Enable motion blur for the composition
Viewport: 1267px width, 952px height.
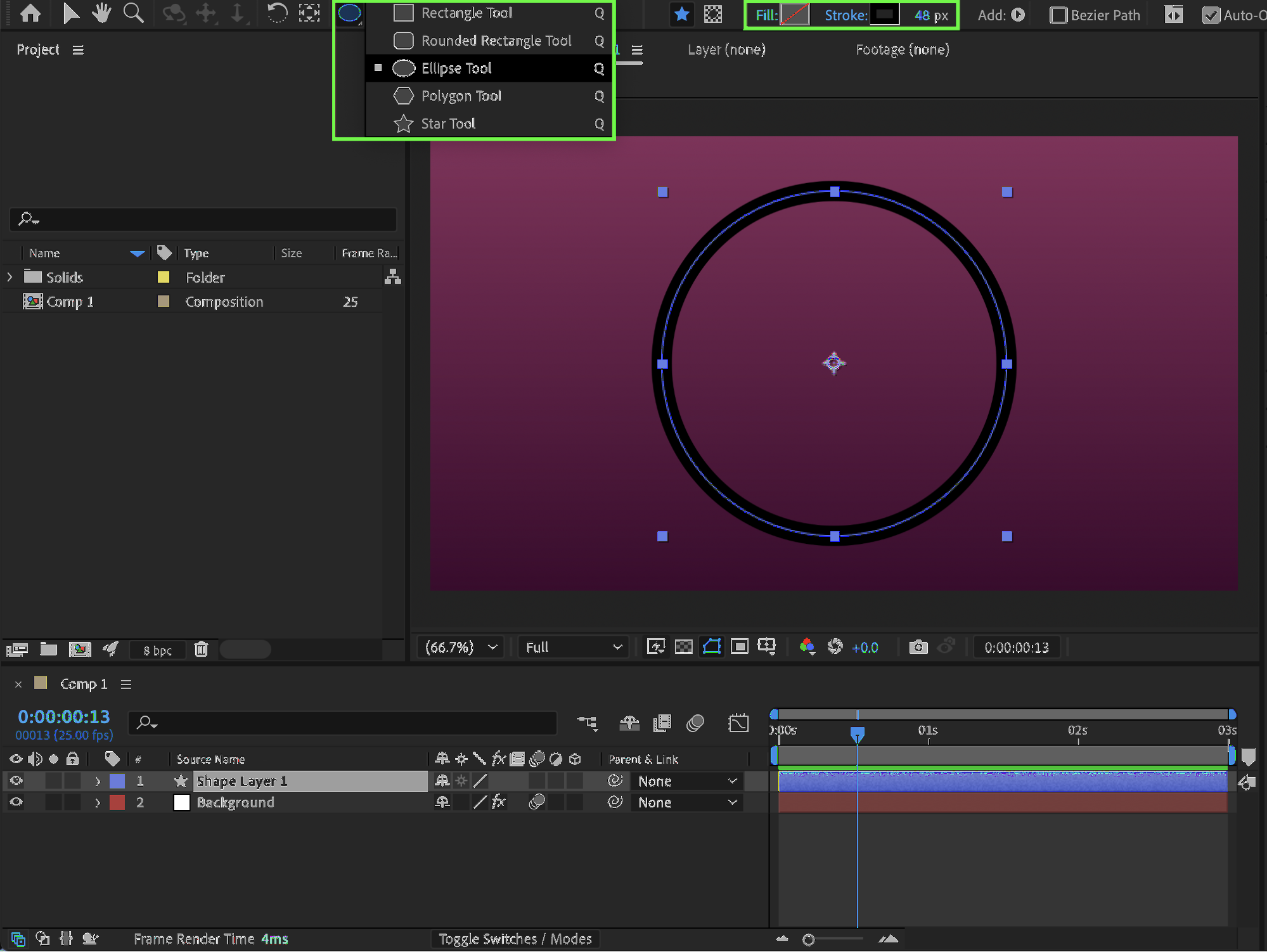click(695, 723)
